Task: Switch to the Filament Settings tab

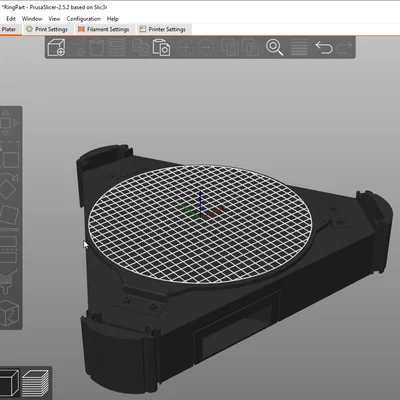Action: point(104,29)
